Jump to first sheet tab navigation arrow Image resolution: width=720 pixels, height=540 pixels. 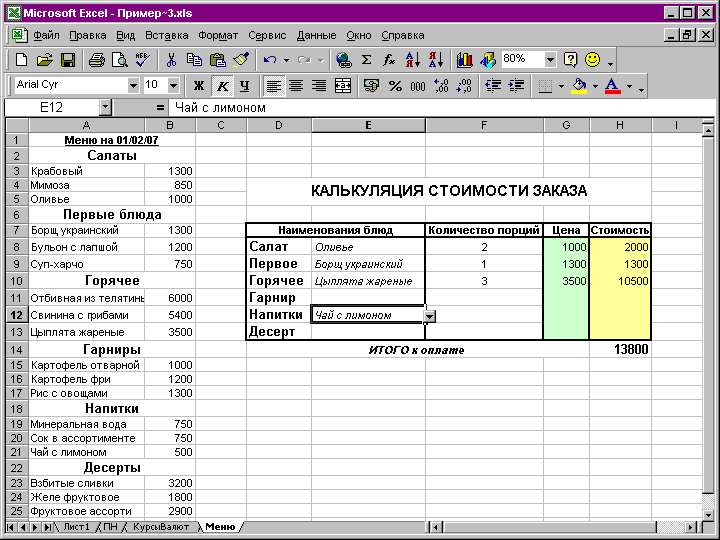pos(10,527)
